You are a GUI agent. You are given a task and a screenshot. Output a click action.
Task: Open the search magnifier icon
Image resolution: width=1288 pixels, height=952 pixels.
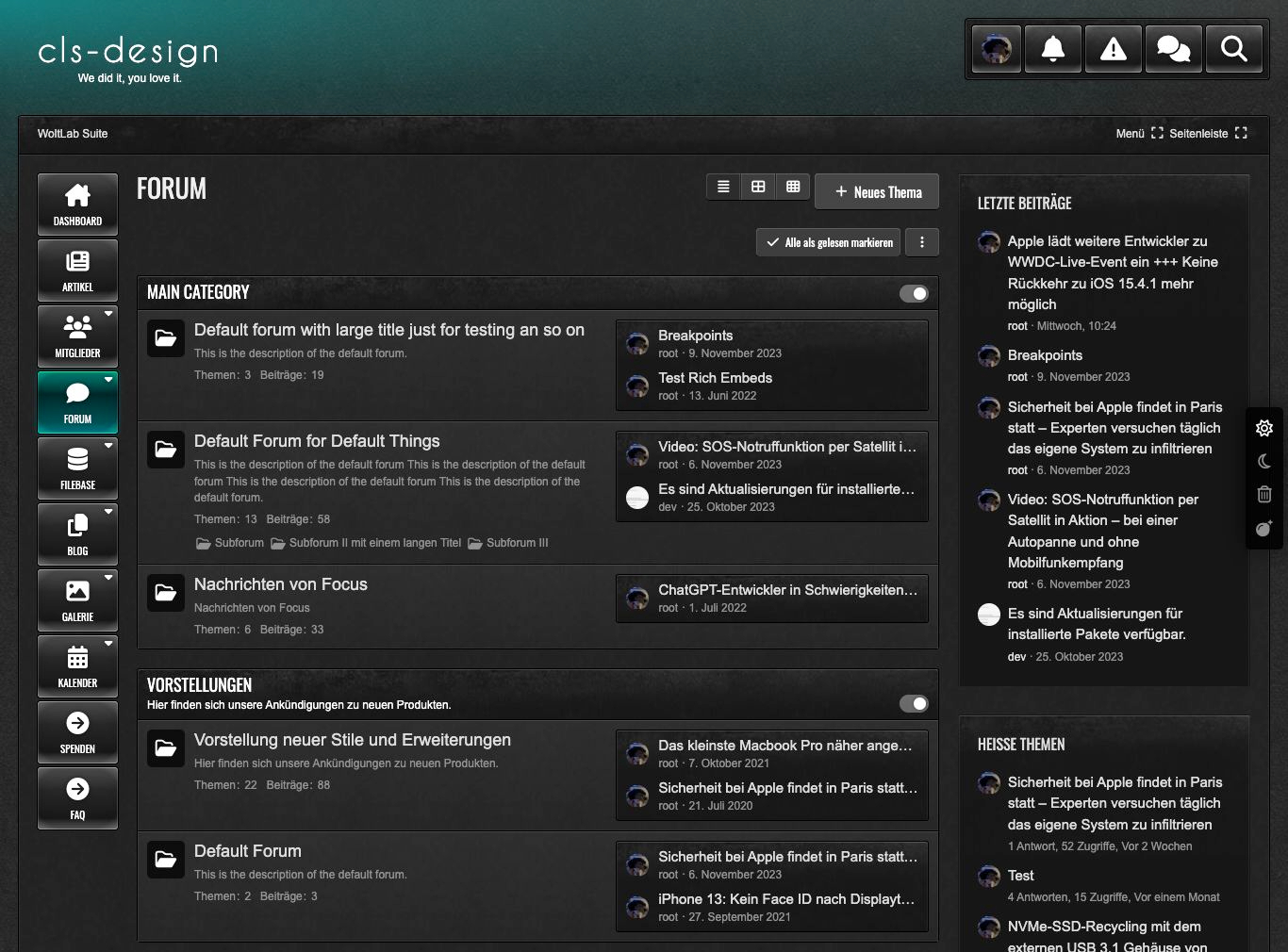(1233, 49)
